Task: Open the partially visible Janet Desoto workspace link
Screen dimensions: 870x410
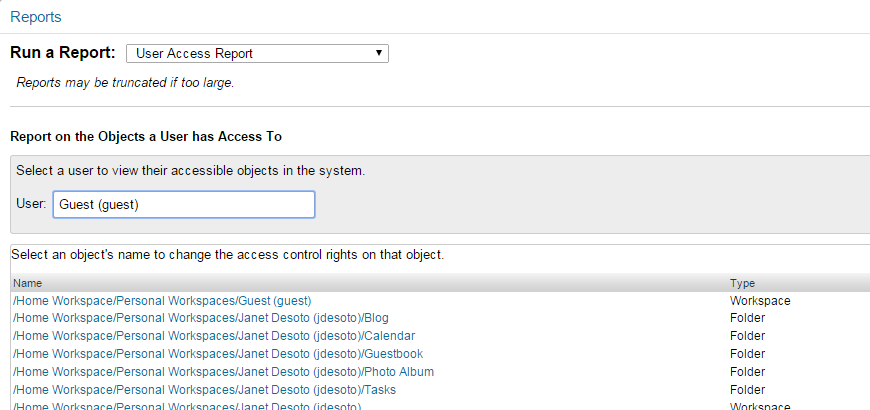Action: pos(186,405)
